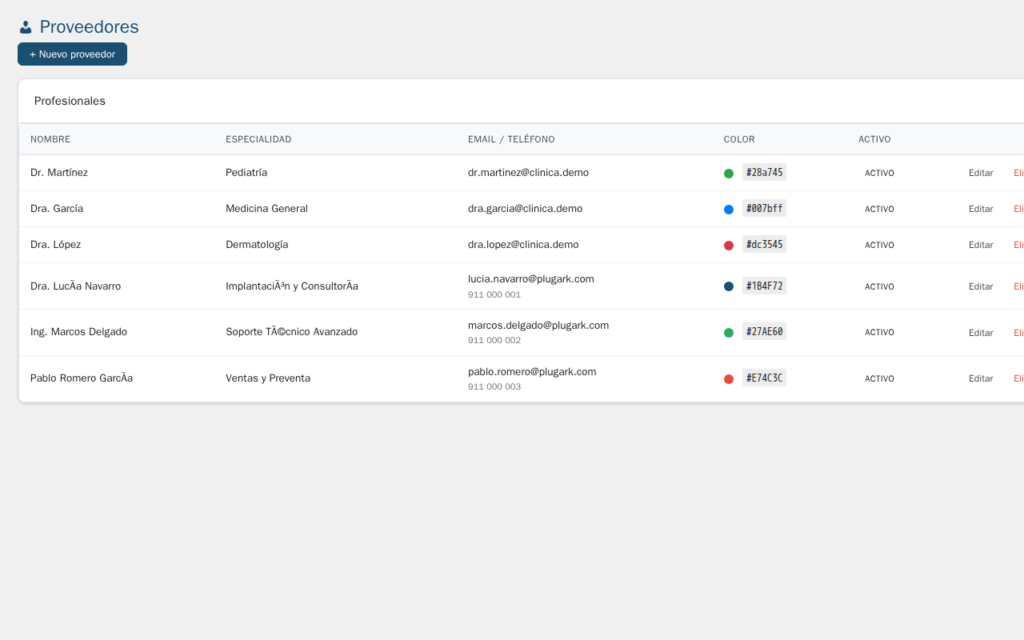The height and width of the screenshot is (640, 1024).
Task: Click email lucia.navarro@plugark.com
Action: point(531,279)
